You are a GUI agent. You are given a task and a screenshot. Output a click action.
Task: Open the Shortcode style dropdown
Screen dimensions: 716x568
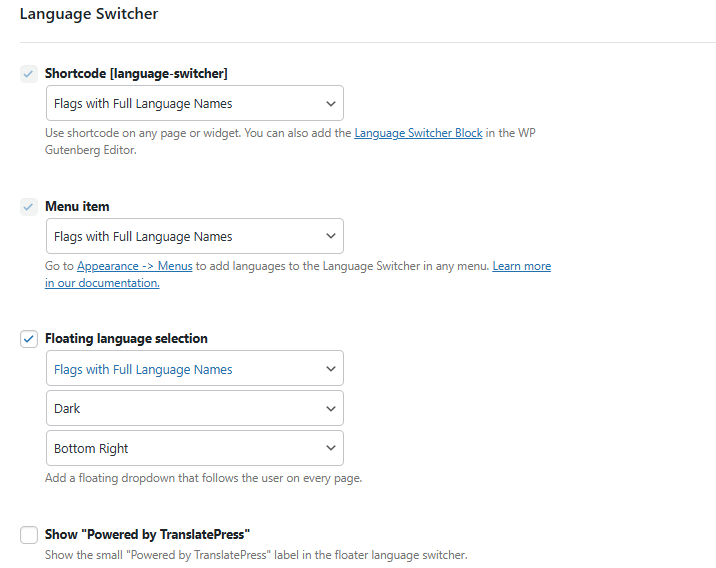pos(195,103)
